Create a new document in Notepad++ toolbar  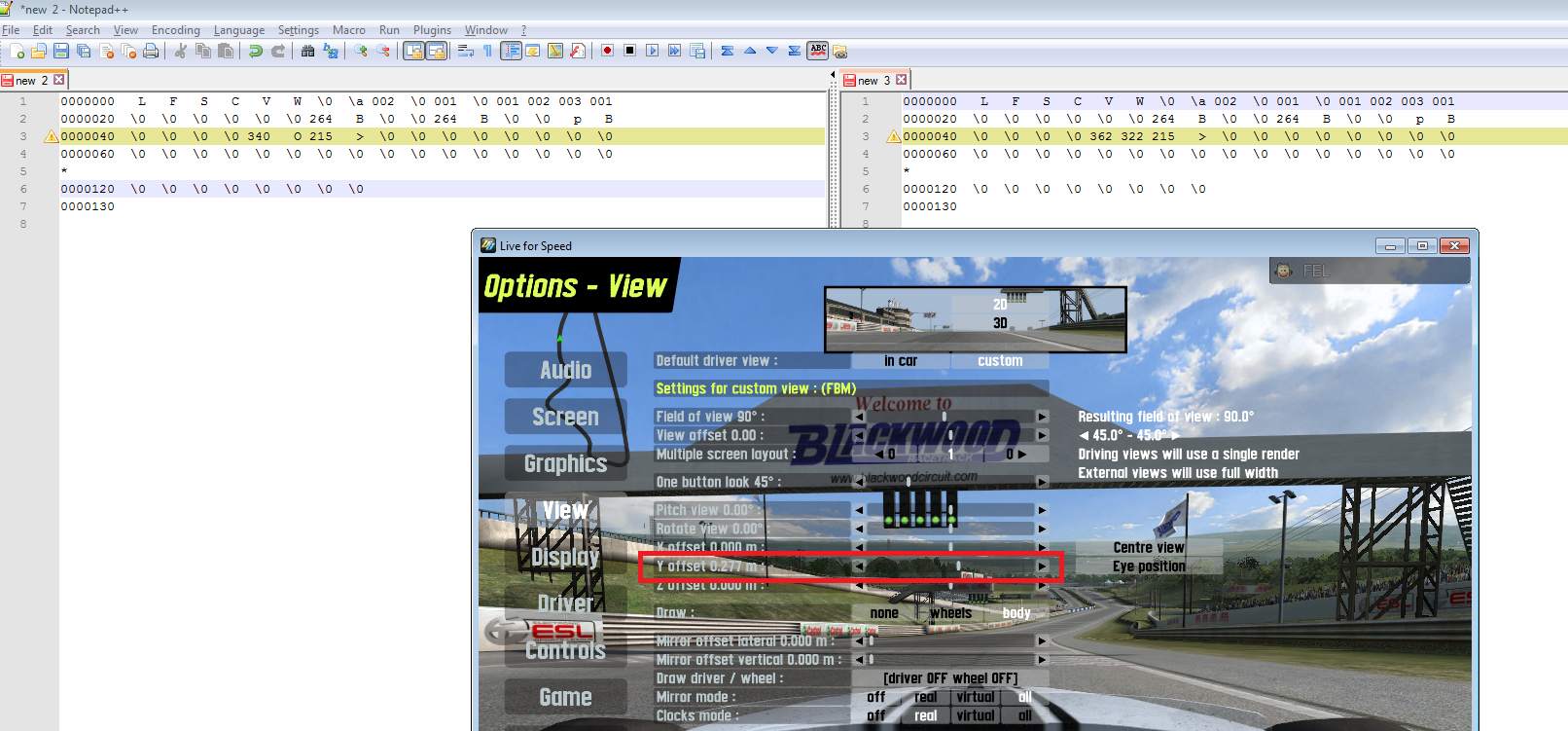pos(17,51)
